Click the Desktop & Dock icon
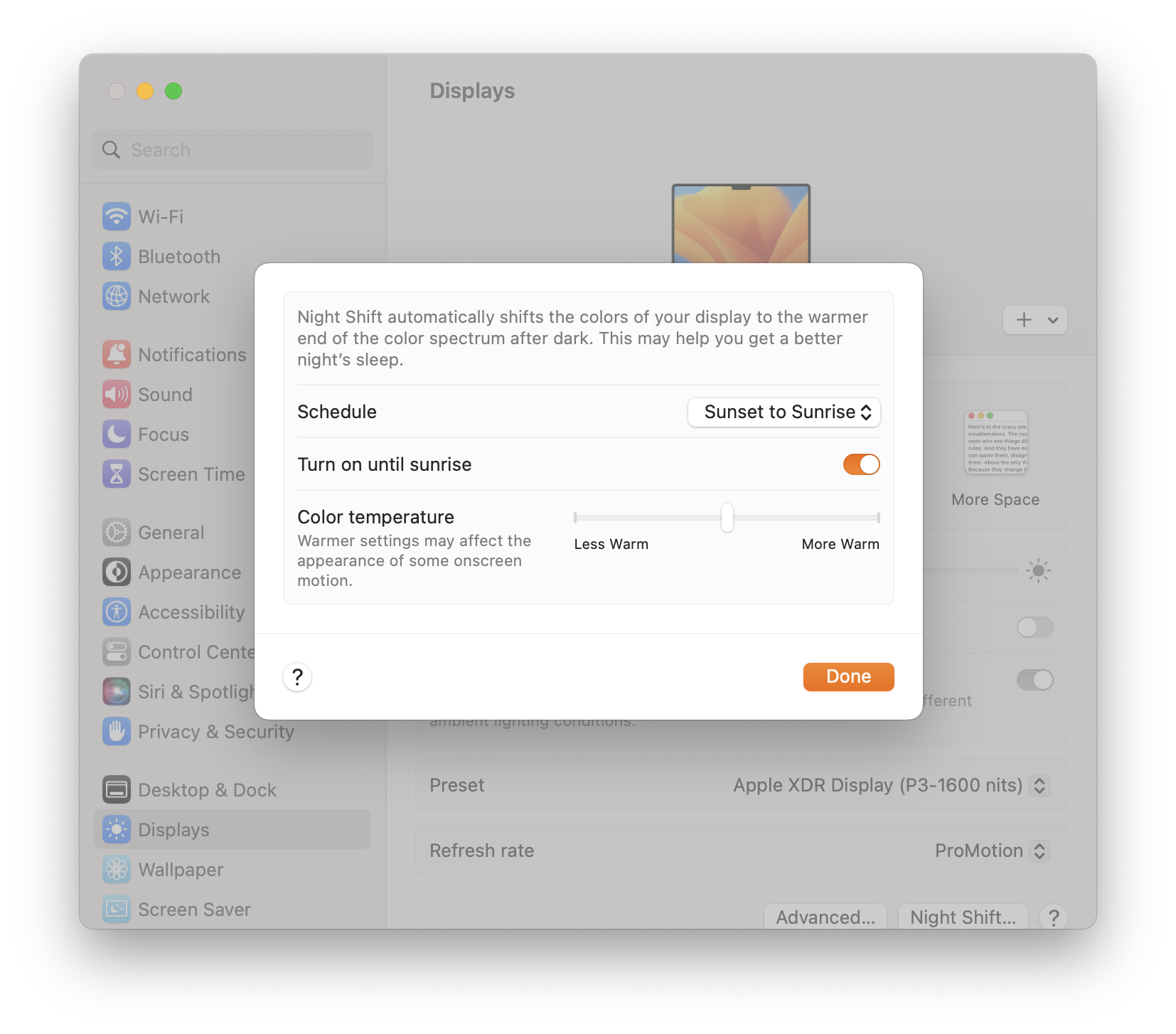The width and height of the screenshot is (1176, 1034). pyautogui.click(x=117, y=790)
